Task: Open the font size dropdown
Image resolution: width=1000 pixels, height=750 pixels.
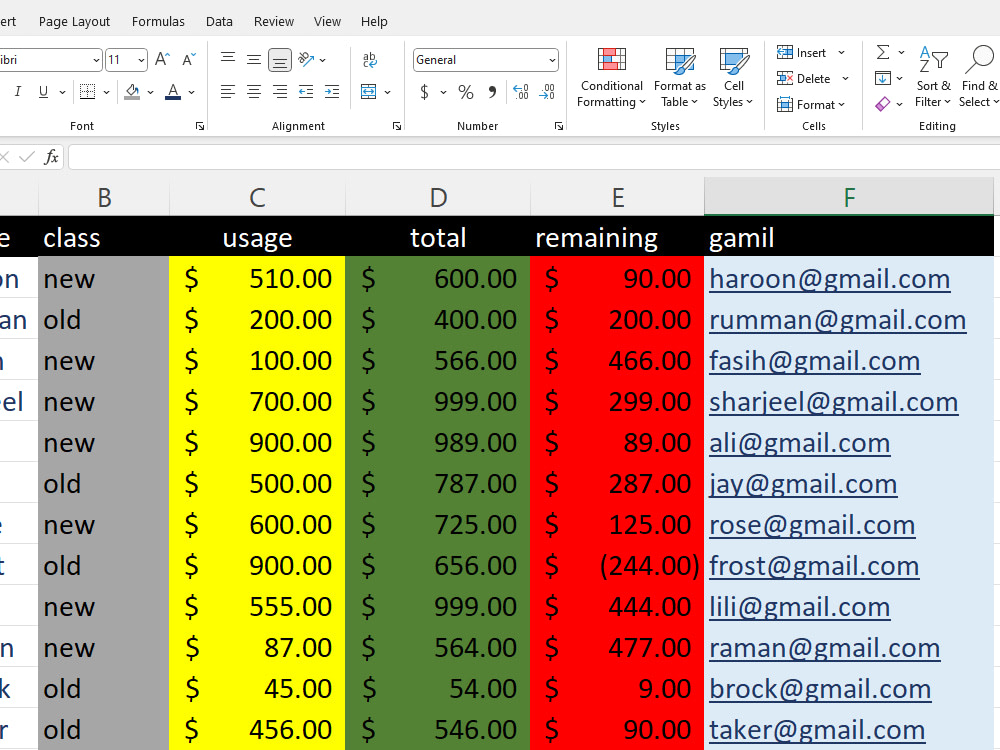Action: pyautogui.click(x=142, y=61)
